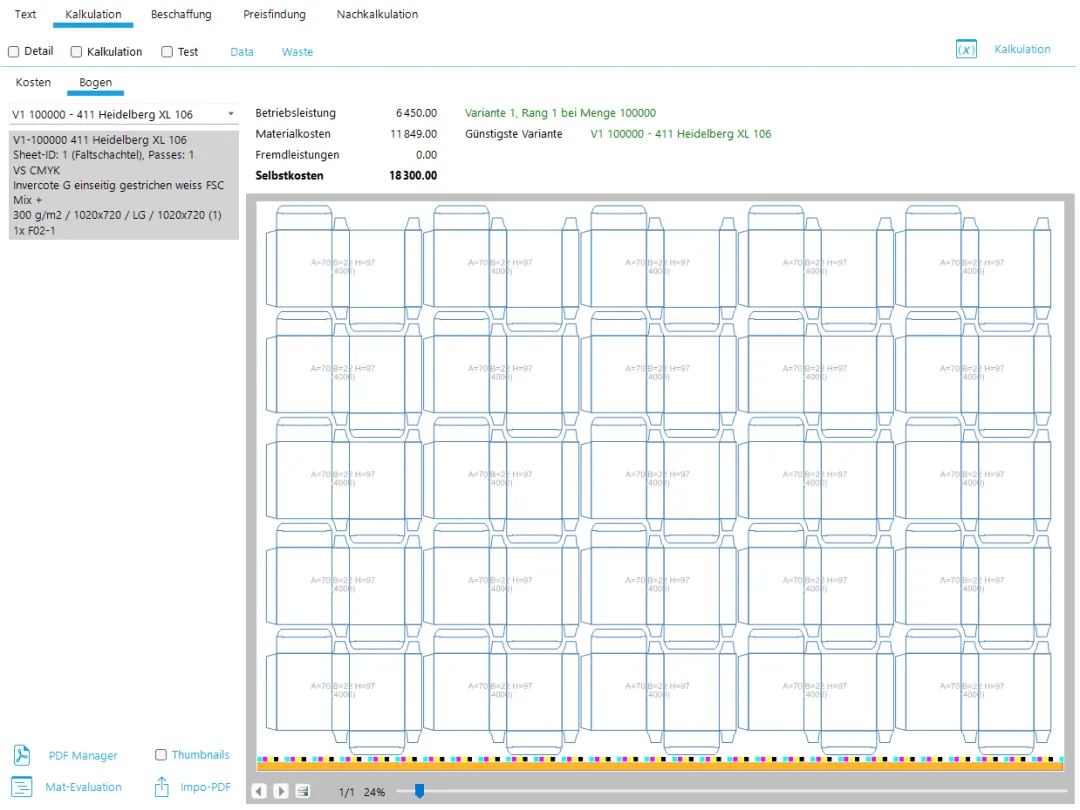Click the CMYK color control strip

click(660, 759)
